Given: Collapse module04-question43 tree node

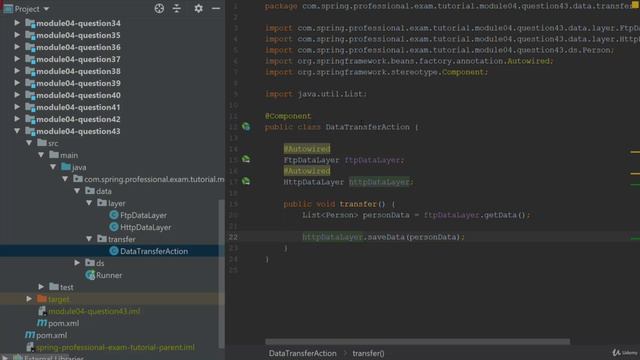Looking at the screenshot, I should point(17,131).
